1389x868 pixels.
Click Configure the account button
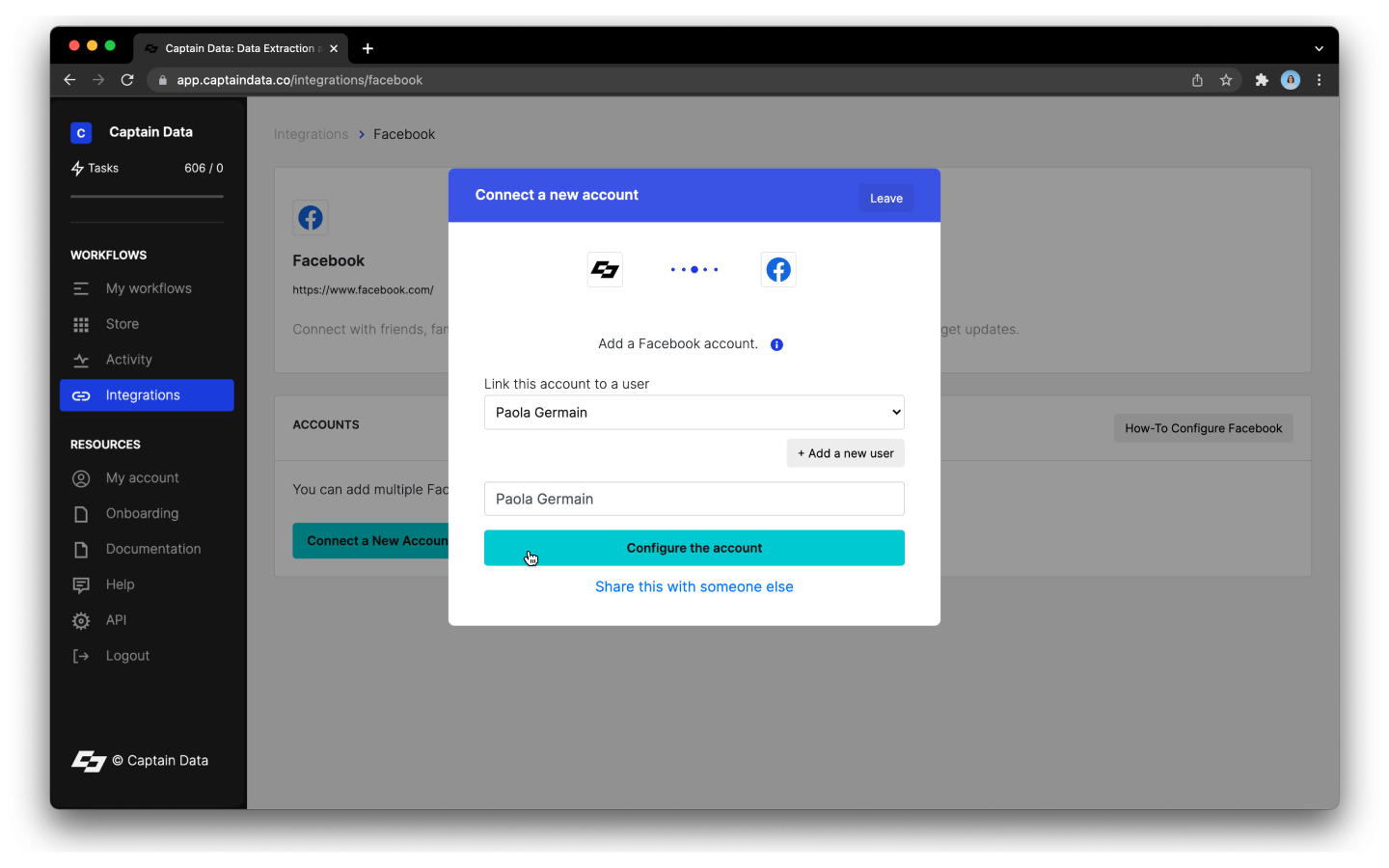[x=694, y=548]
